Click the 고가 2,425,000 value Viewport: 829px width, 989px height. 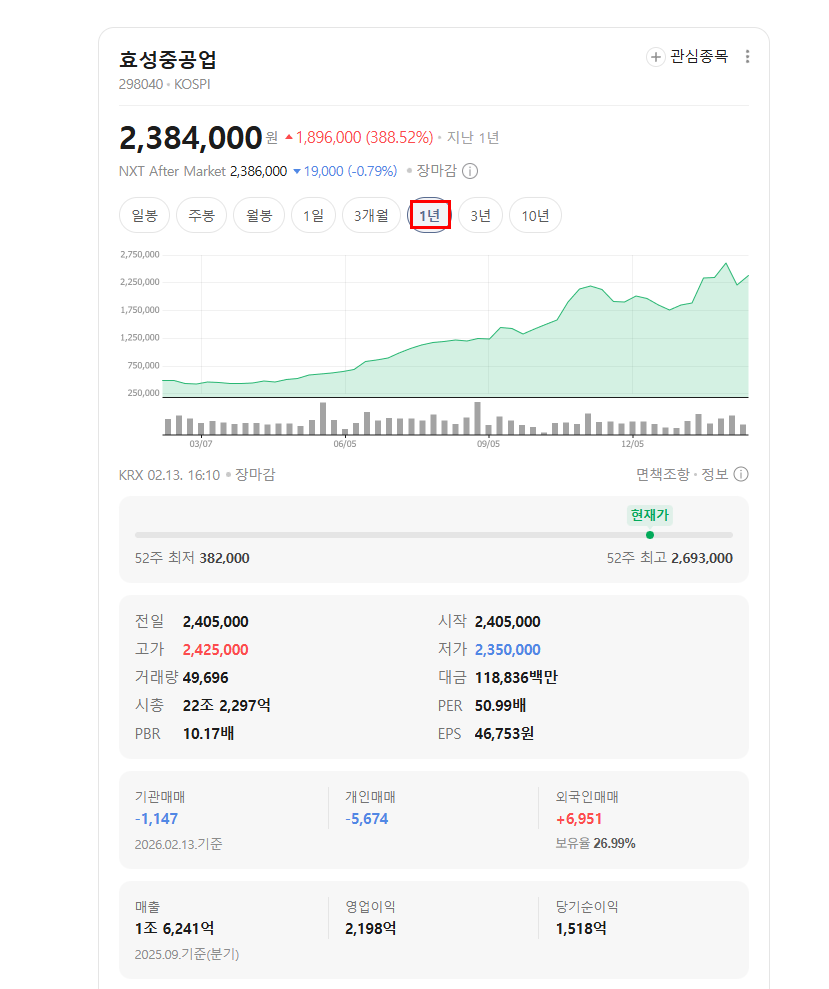216,650
